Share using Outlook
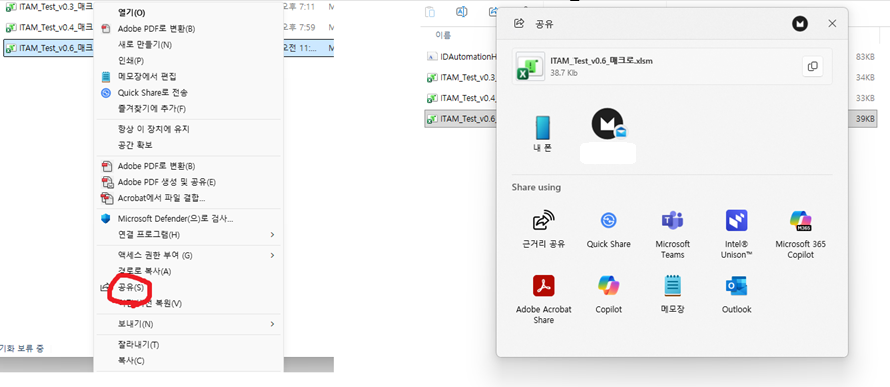 737,295
